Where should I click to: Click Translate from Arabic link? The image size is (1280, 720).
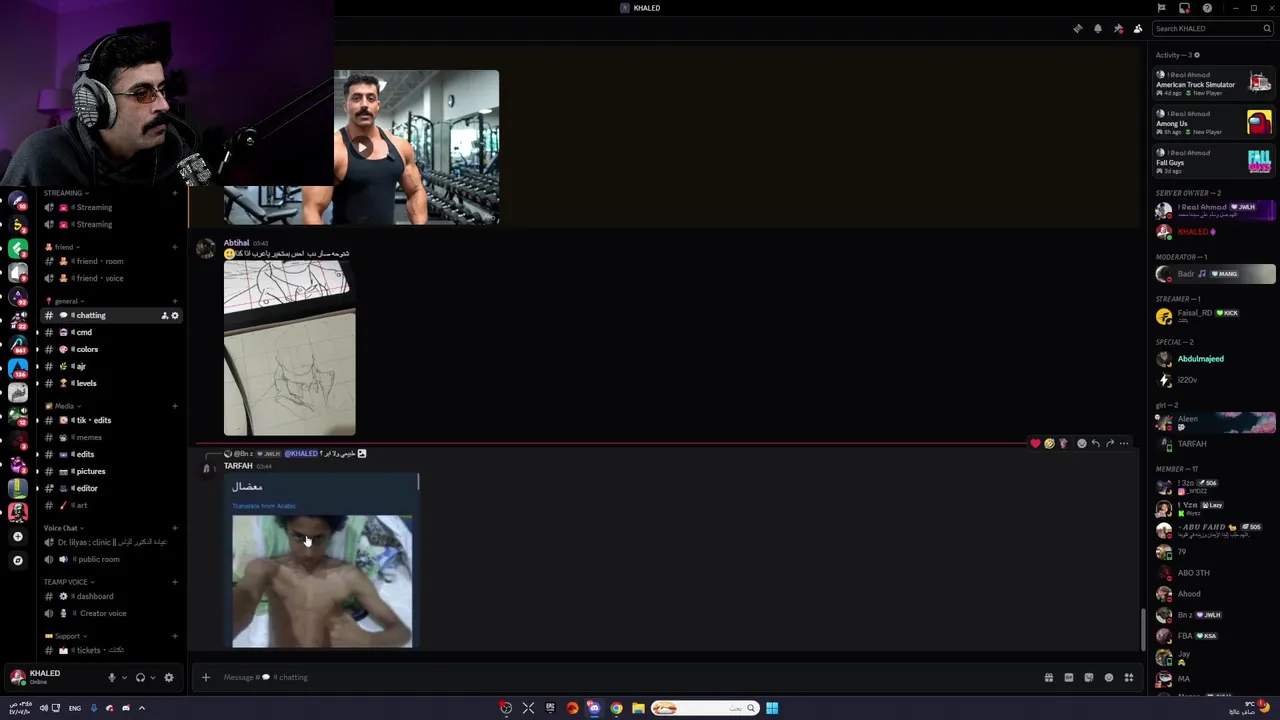(264, 506)
